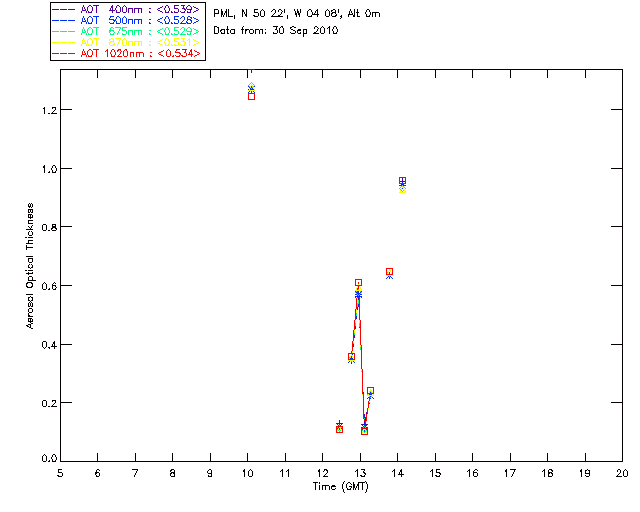Click the red square marker near 0.36 AOT

pos(351,356)
